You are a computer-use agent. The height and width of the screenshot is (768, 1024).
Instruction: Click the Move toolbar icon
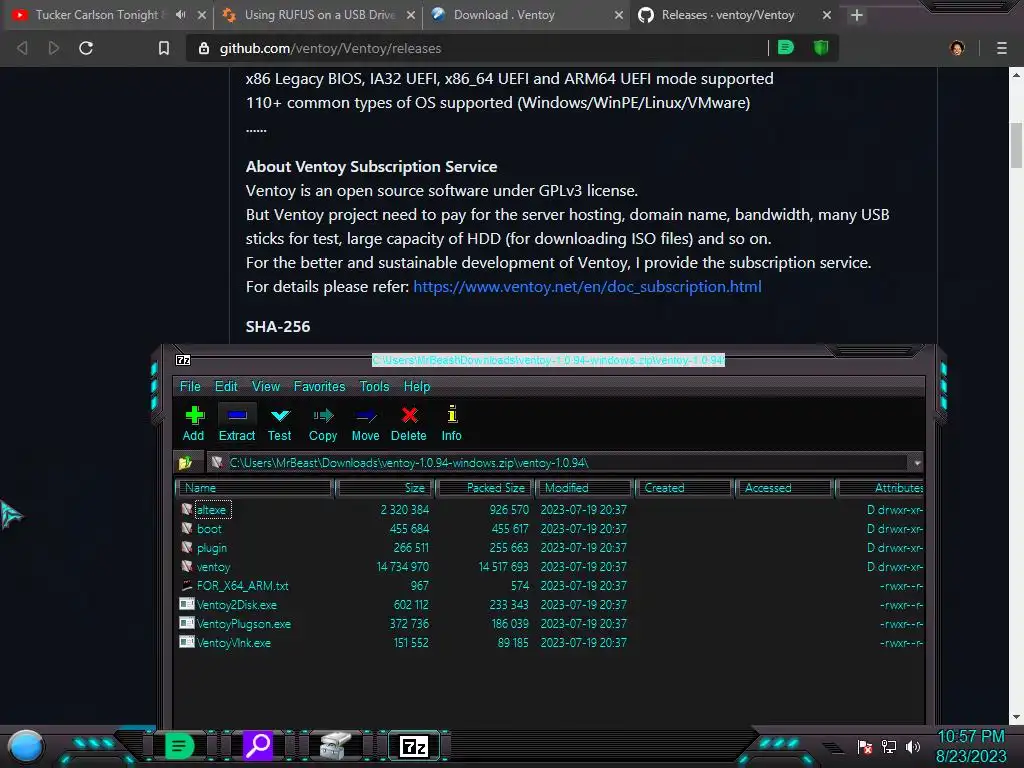[x=365, y=423]
